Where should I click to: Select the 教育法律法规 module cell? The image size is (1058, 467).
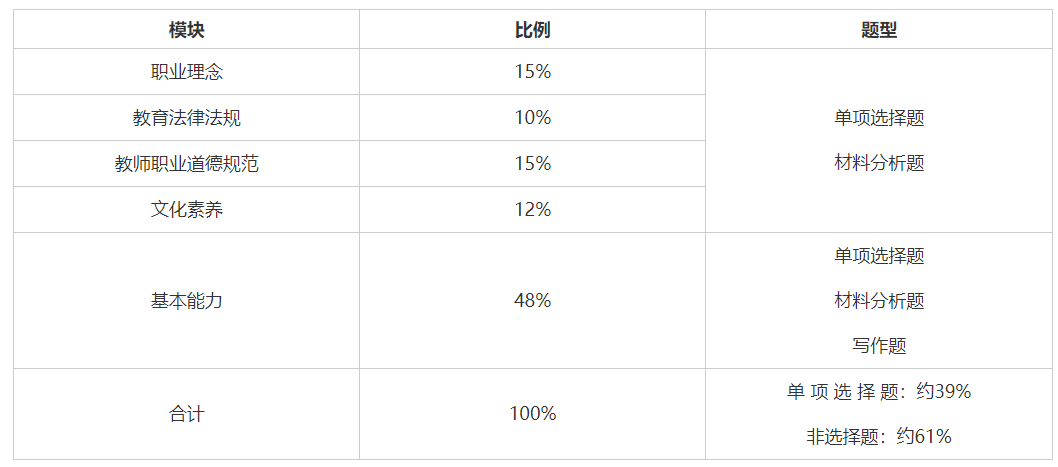click(186, 118)
